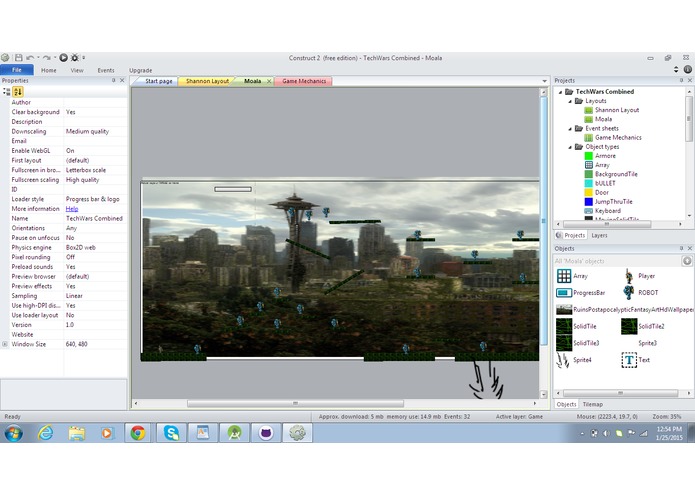Toggle auto-hide pin on Objects panel
This screenshot has height=494, width=695.
click(681, 248)
